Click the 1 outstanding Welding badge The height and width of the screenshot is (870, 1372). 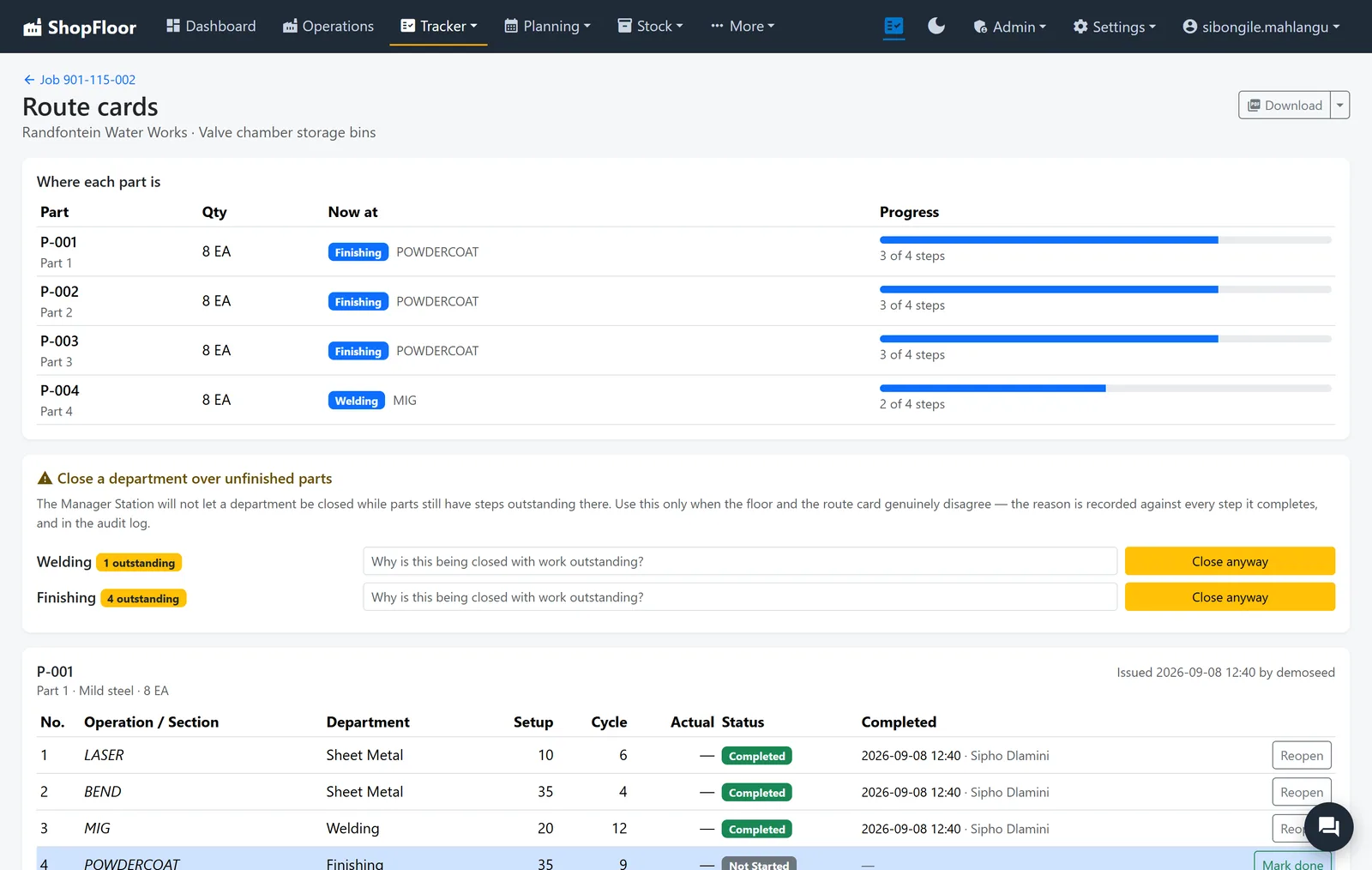tap(139, 563)
